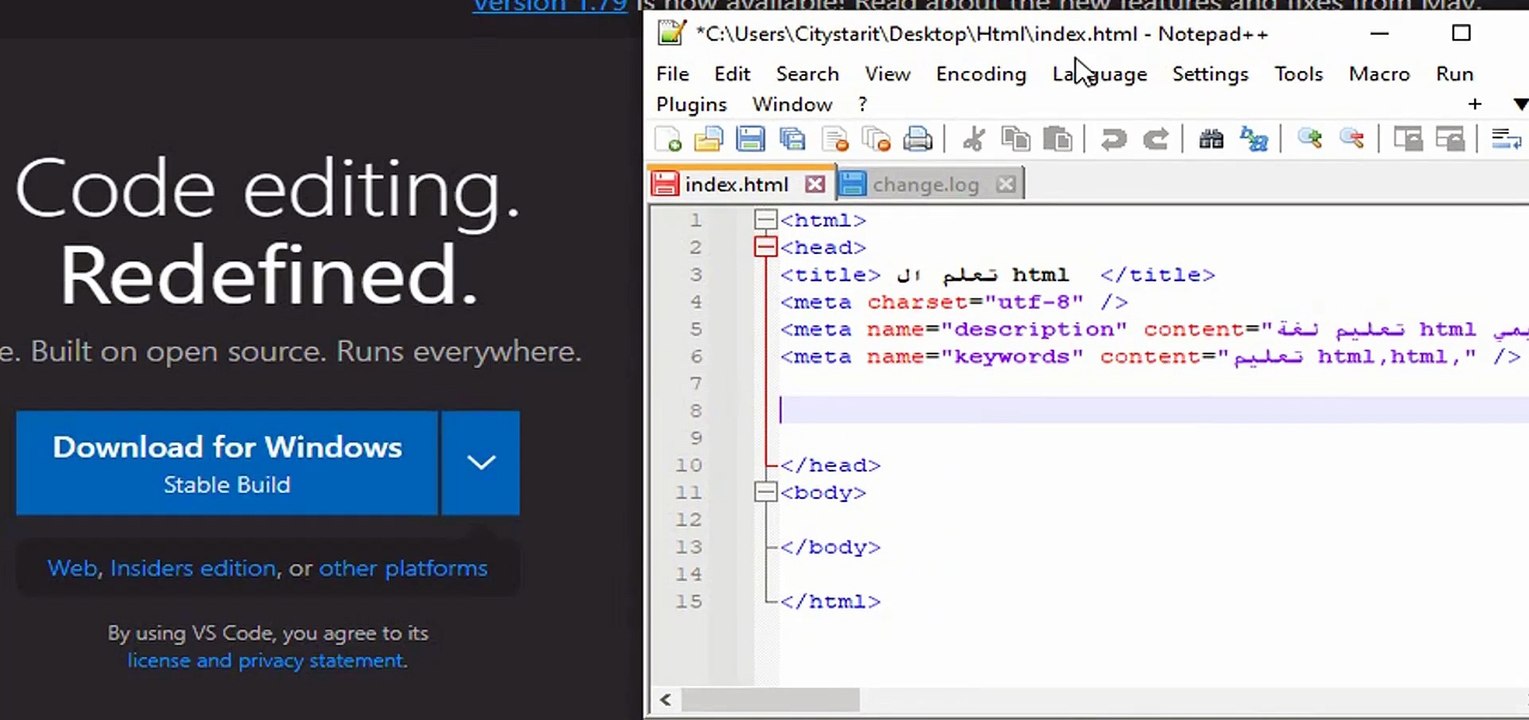1529x720 pixels.
Task: Click the Zoom In magnifier icon
Action: pyautogui.click(x=1309, y=139)
